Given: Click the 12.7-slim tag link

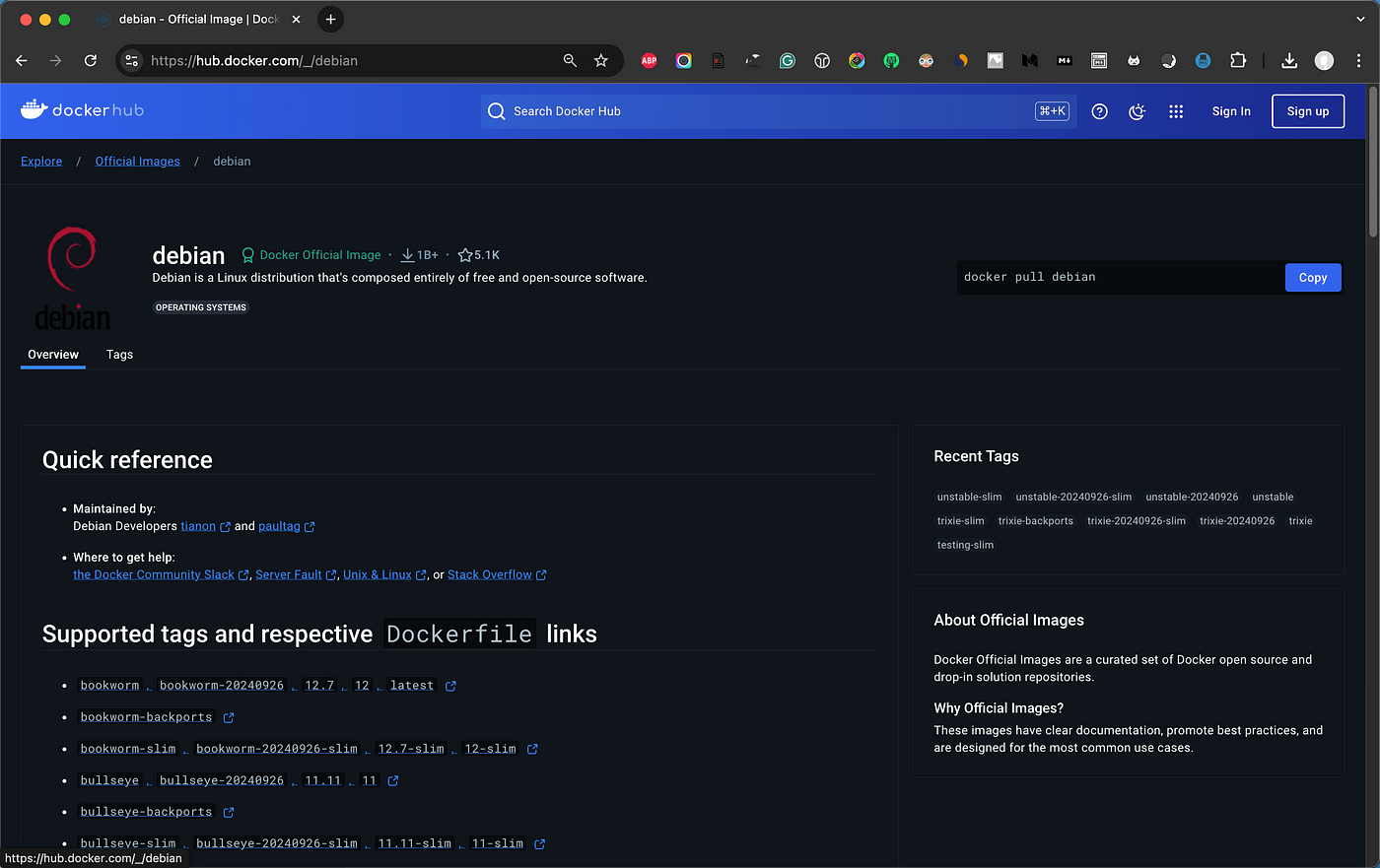Looking at the screenshot, I should click(411, 749).
